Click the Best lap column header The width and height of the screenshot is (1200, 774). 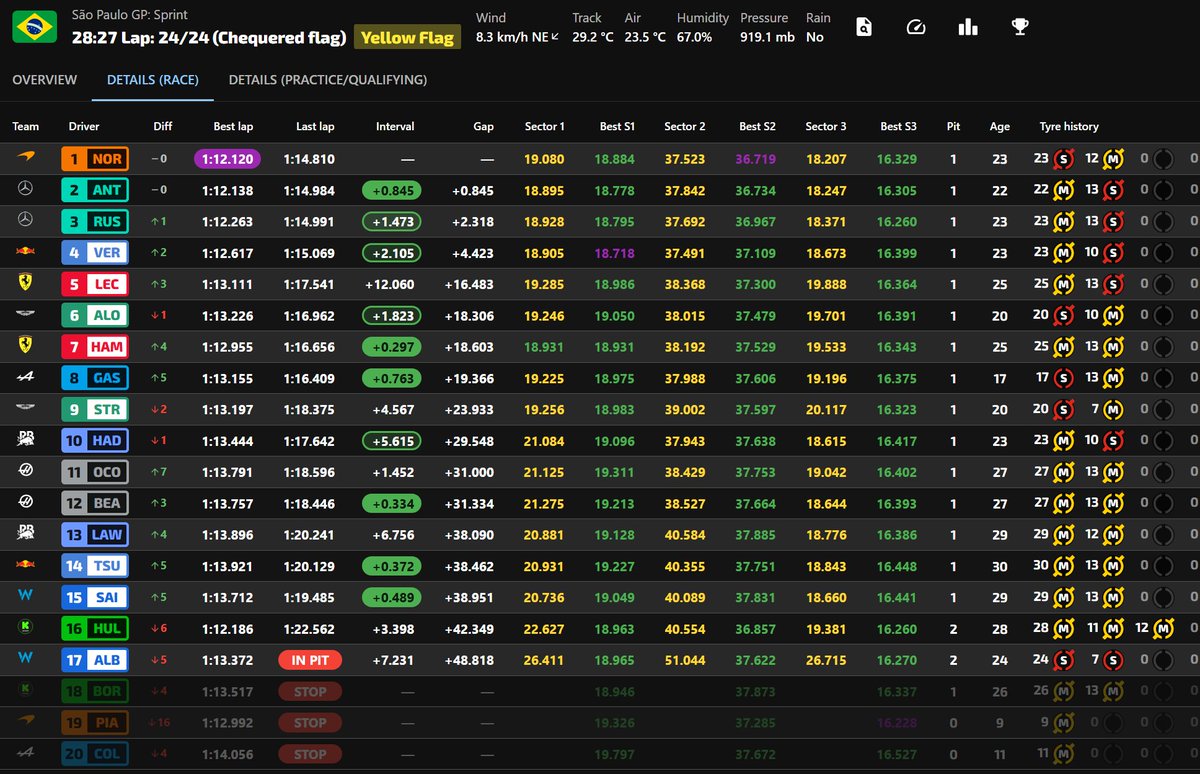[233, 126]
